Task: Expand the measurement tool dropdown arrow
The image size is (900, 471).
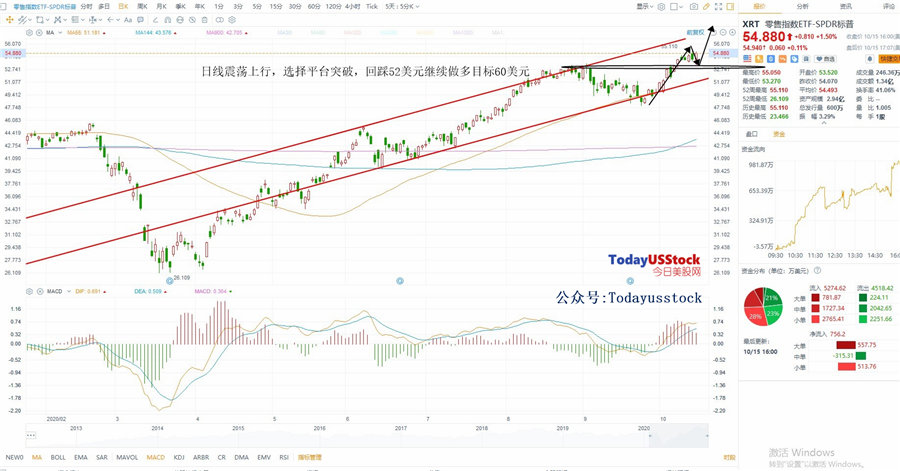Action: tap(100, 20)
